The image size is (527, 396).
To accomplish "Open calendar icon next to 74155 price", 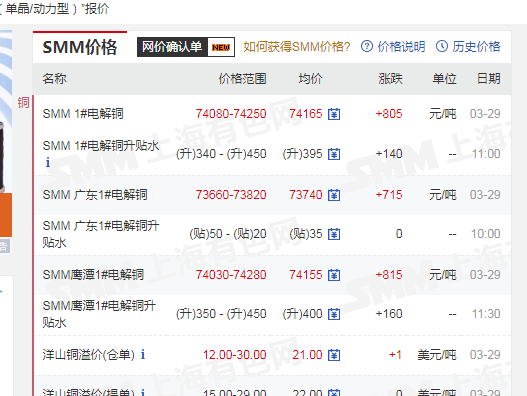I will [x=334, y=275].
